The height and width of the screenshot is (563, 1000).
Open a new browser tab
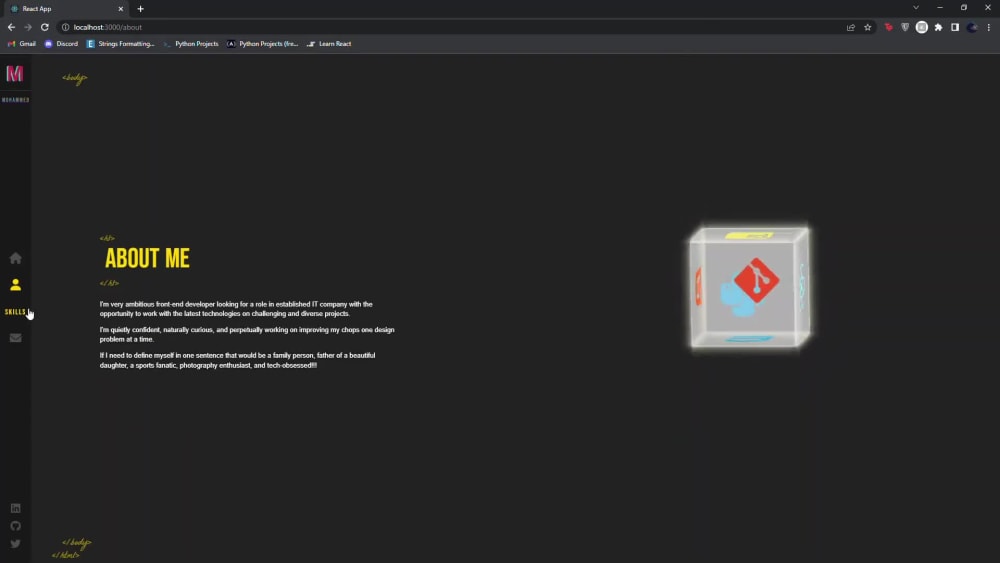click(x=140, y=9)
